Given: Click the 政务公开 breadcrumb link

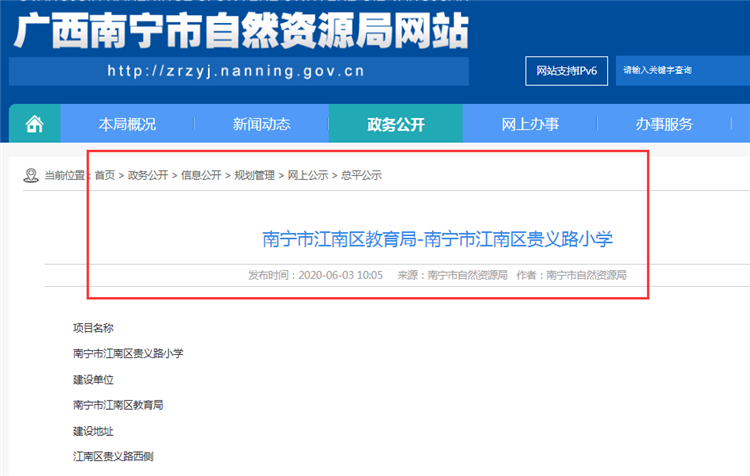Looking at the screenshot, I should (x=148, y=175).
